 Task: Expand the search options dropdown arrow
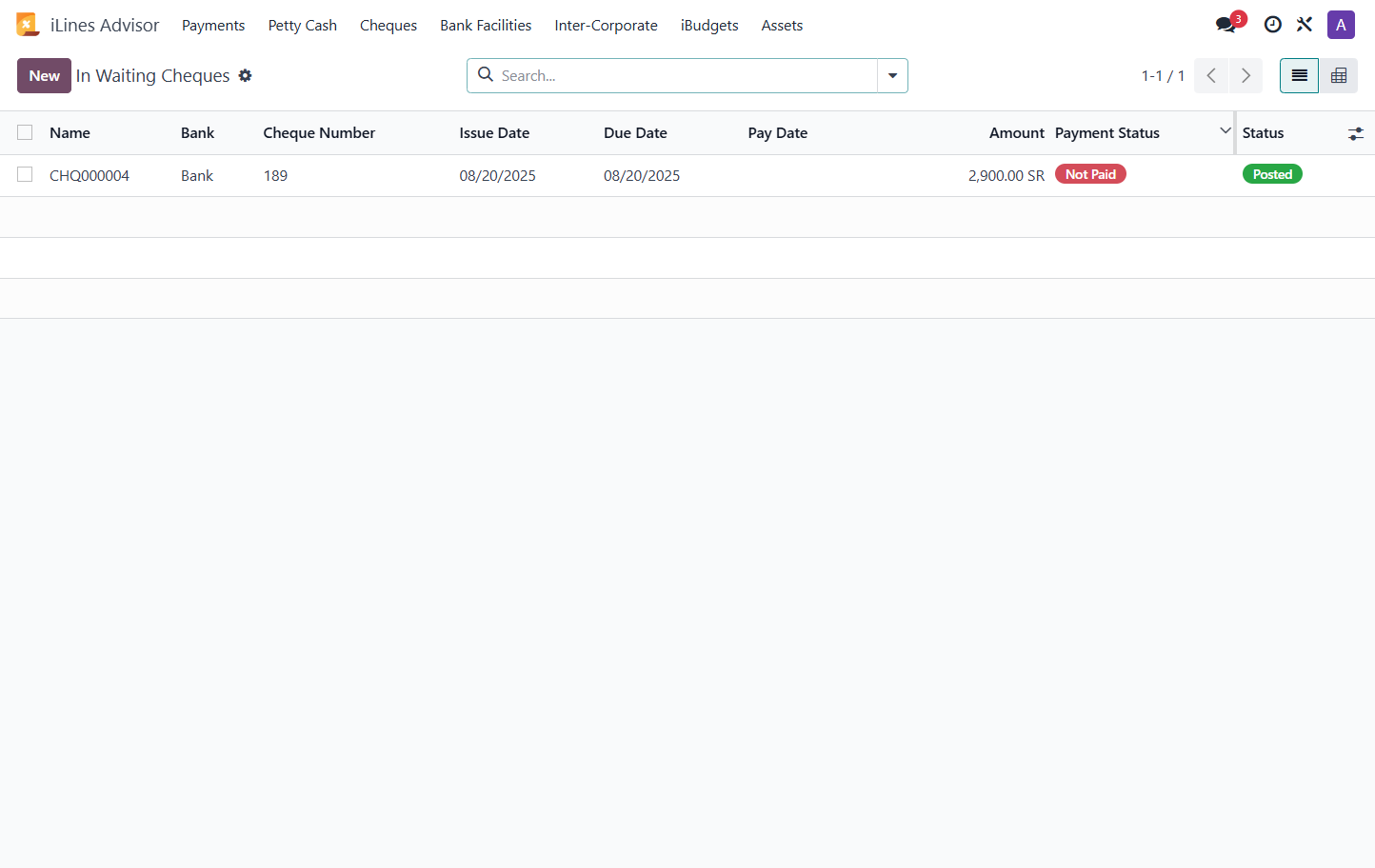tap(892, 75)
